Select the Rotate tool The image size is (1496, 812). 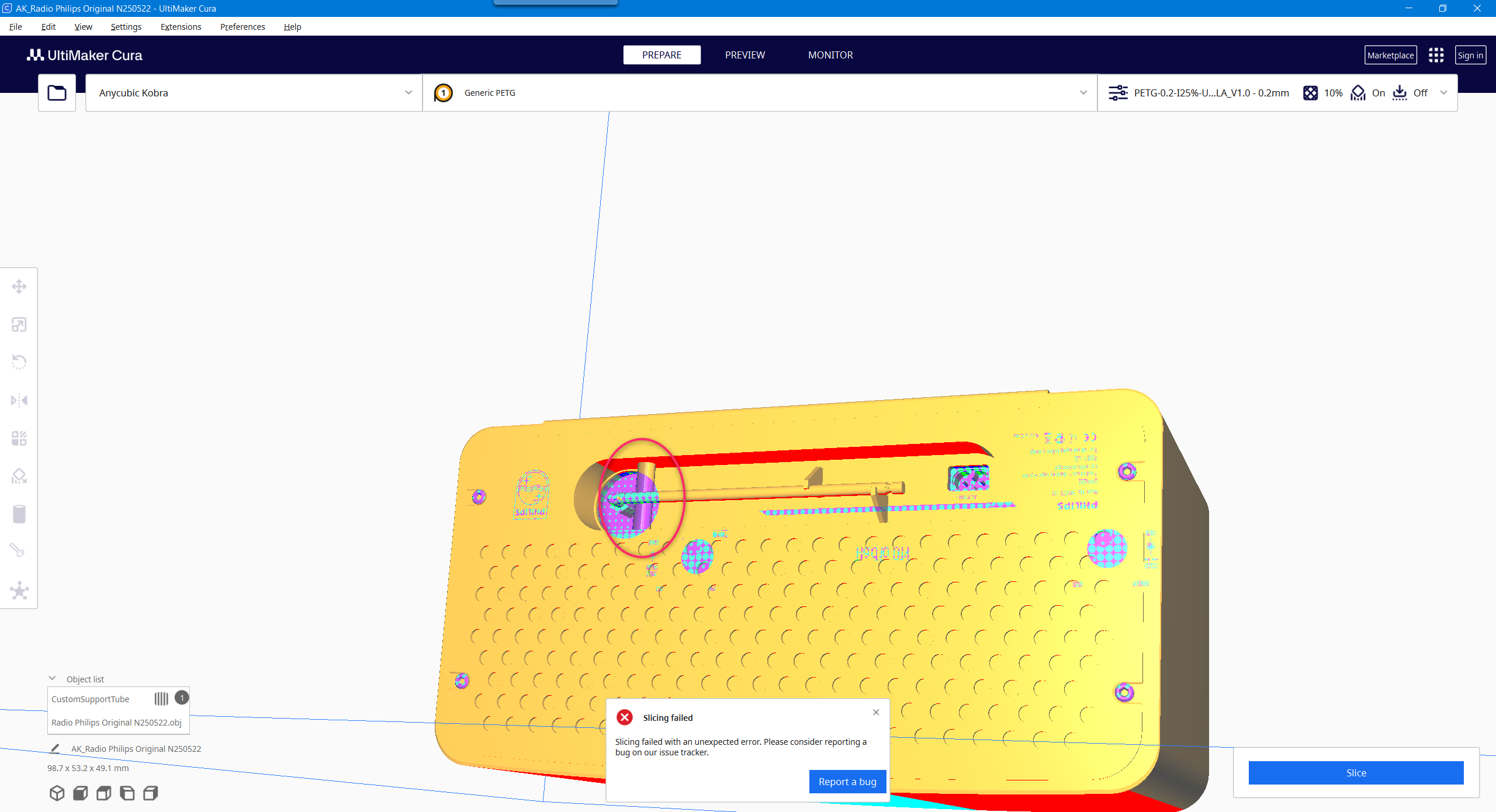tap(19, 362)
